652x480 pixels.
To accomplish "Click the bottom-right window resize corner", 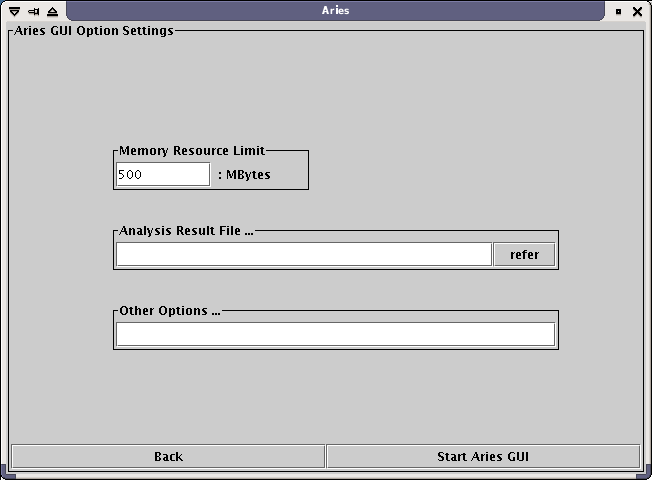I will 646,475.
